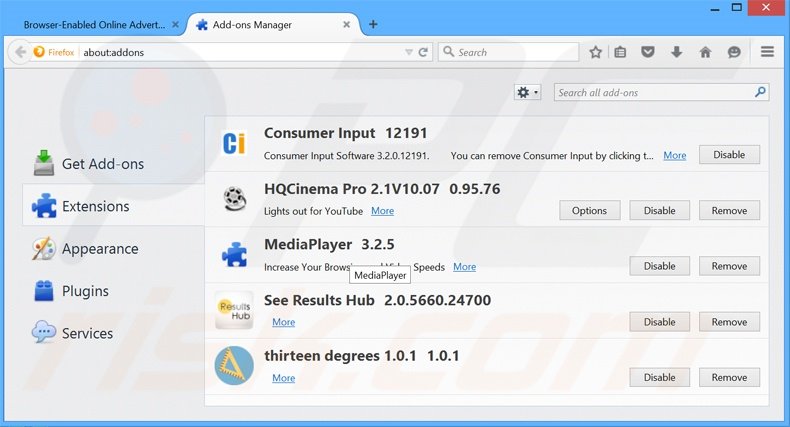Viewport: 790px width, 427px height.
Task: Select See Results Hub title text
Action: pyautogui.click(x=319, y=300)
